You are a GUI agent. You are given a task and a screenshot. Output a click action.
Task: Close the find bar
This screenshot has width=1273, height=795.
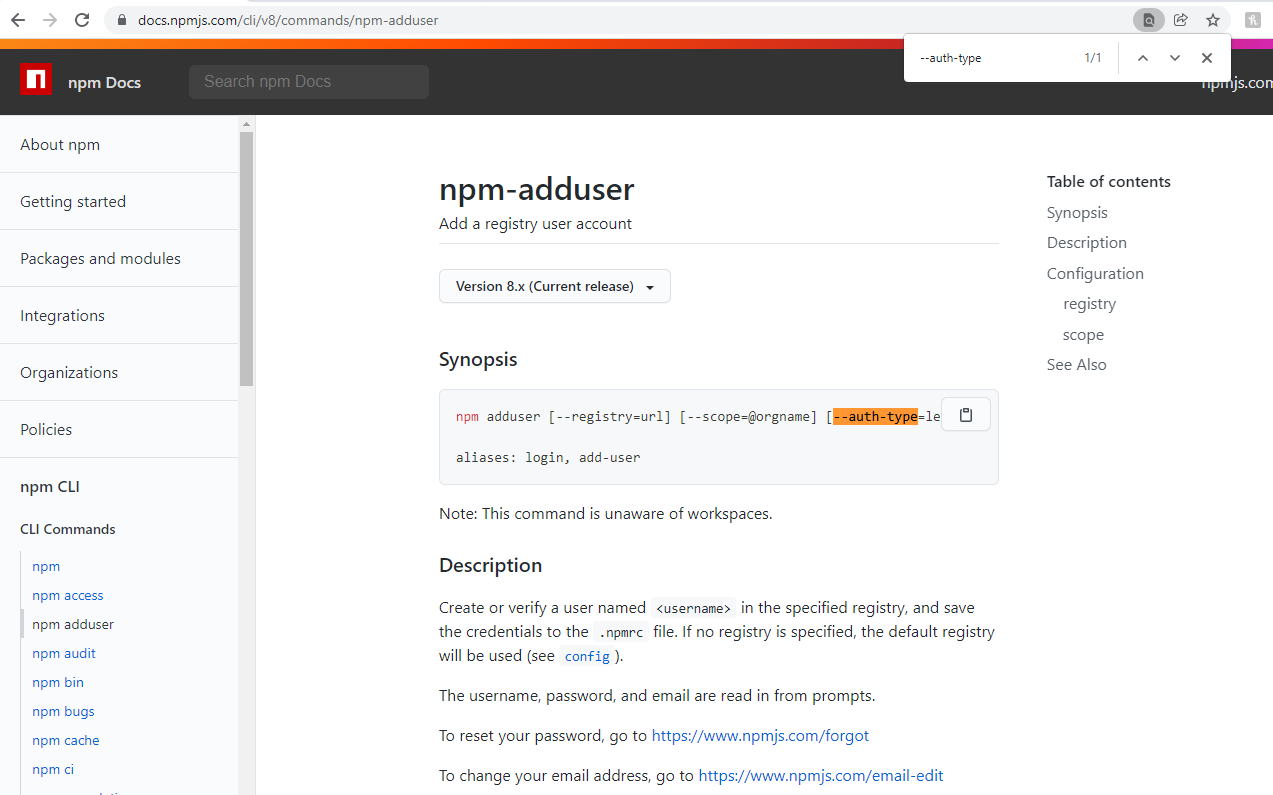[x=1207, y=58]
